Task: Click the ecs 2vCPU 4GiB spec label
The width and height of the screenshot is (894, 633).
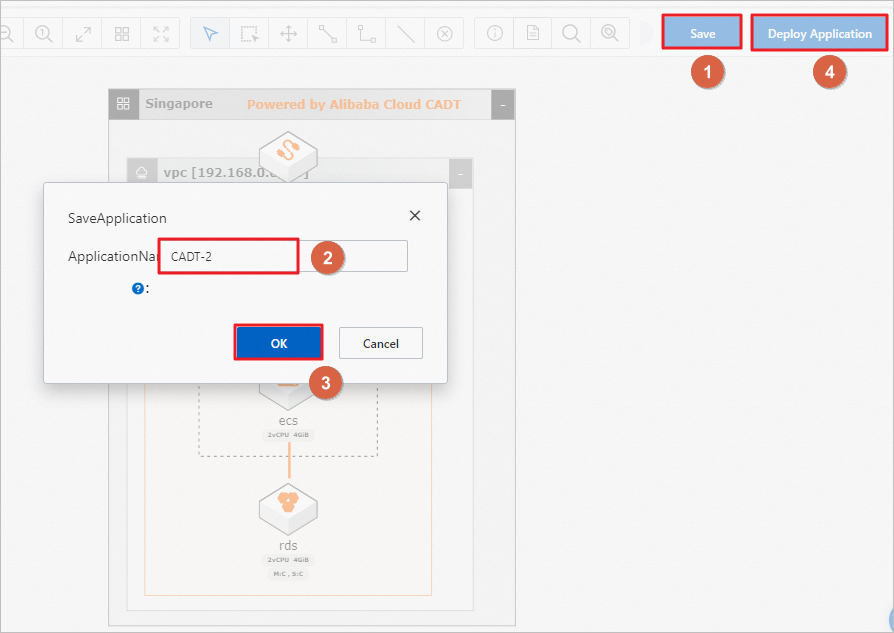Action: [288, 435]
